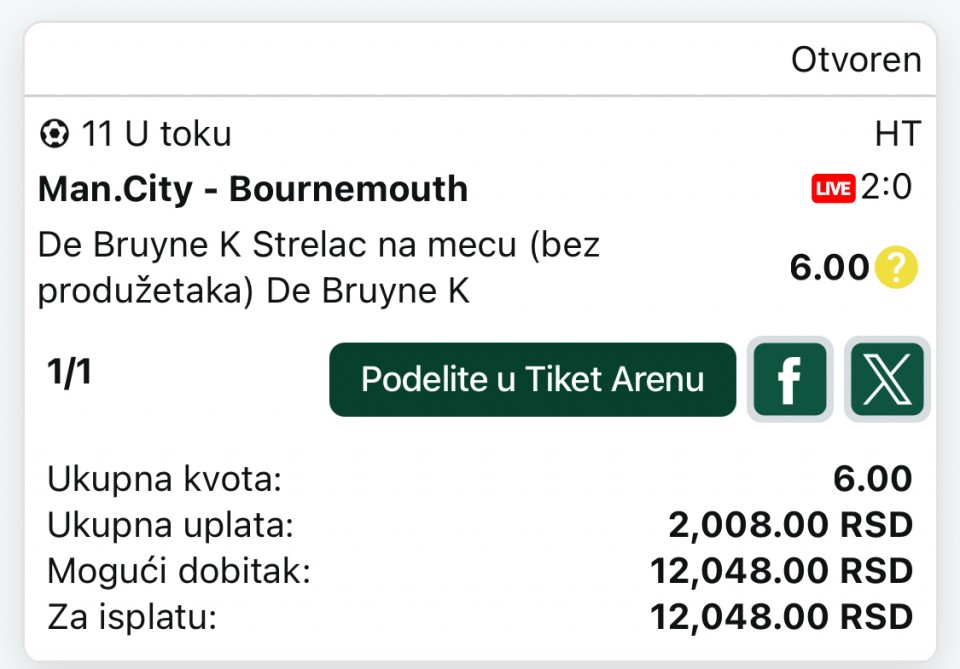Click the 11 U toku status text
This screenshot has height=669, width=960.
[157, 134]
